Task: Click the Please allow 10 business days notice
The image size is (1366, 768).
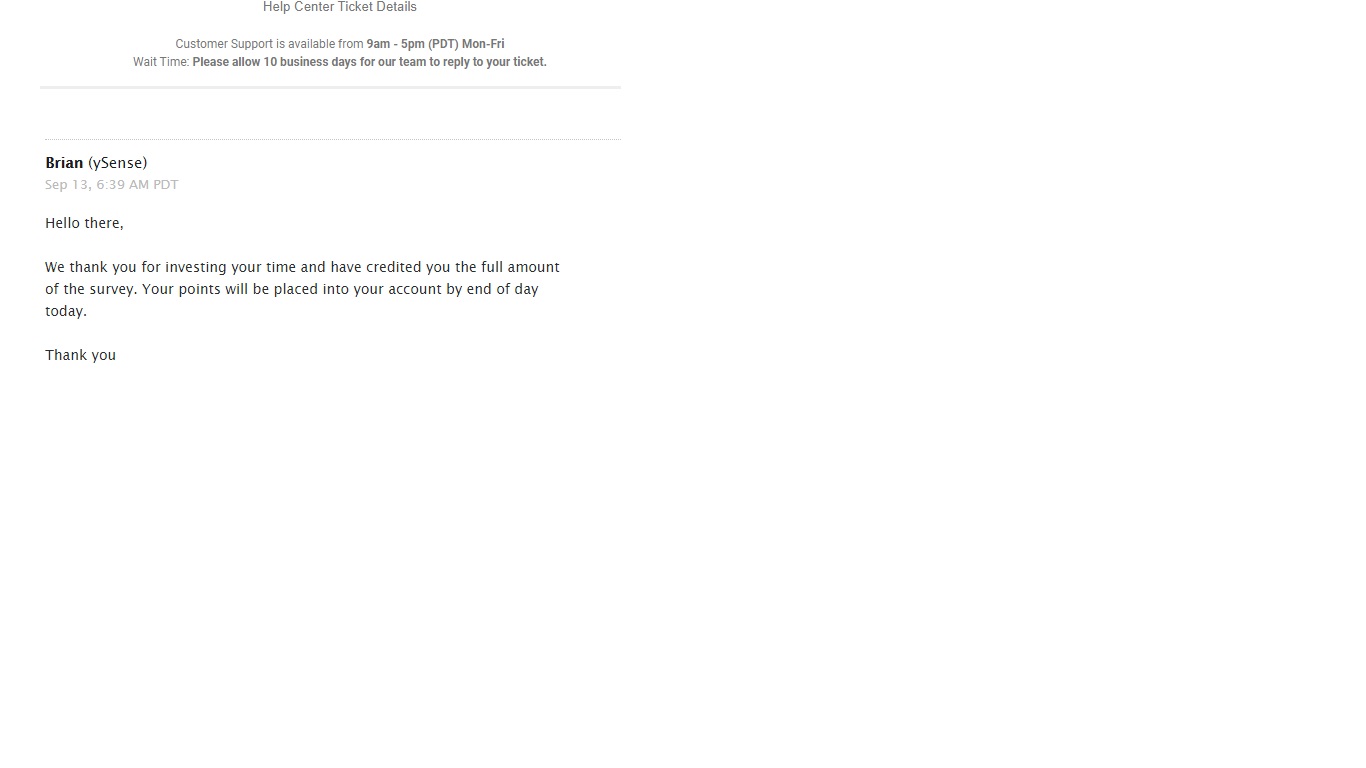Action: [370, 62]
